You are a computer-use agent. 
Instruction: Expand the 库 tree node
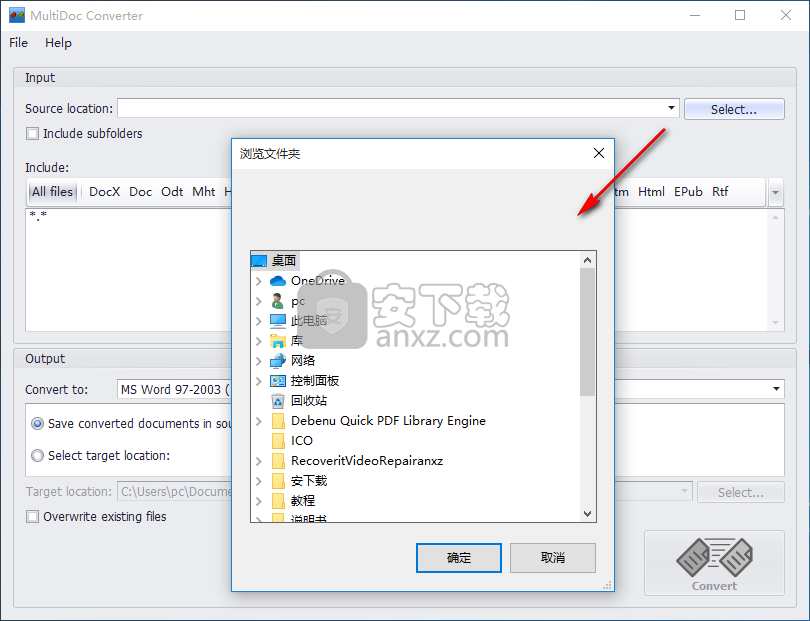(259, 341)
